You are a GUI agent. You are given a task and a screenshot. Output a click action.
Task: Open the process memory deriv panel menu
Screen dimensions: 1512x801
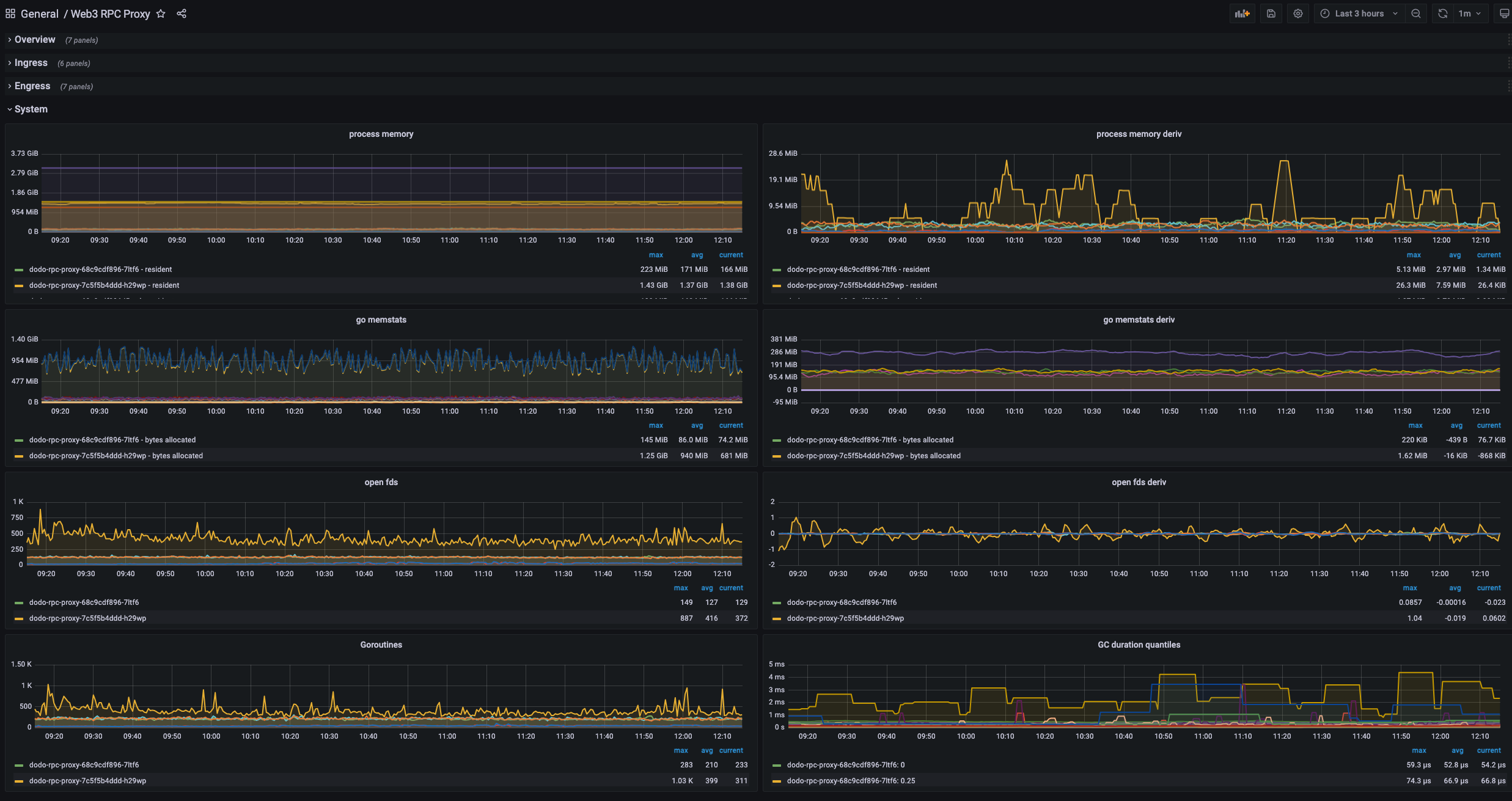pyautogui.click(x=1139, y=134)
